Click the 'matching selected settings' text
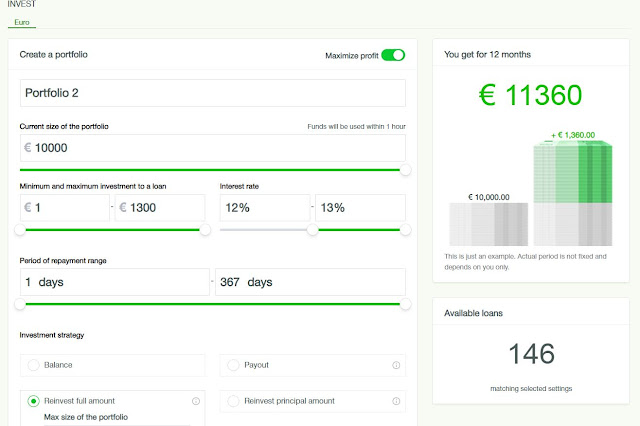The height and width of the screenshot is (426, 640). pos(531,388)
